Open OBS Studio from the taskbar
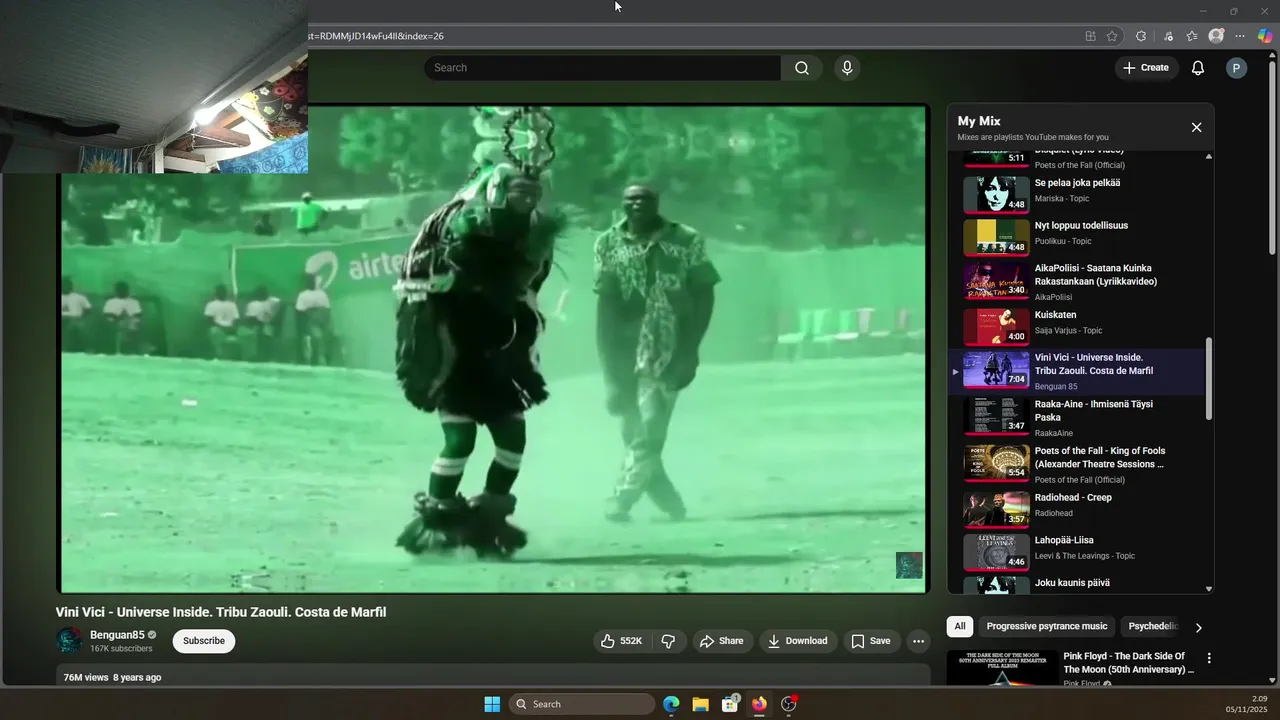 click(789, 704)
